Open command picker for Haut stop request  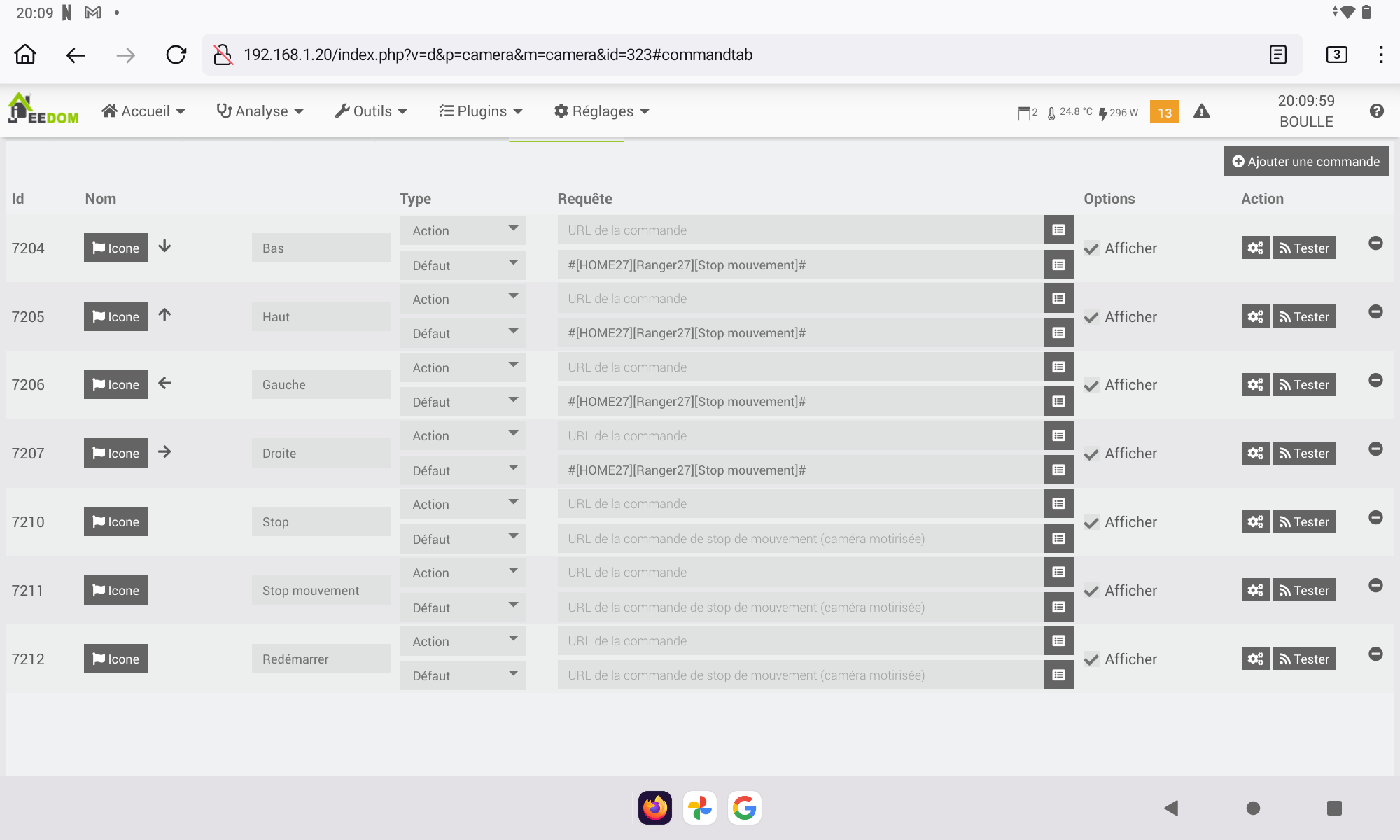coord(1058,333)
